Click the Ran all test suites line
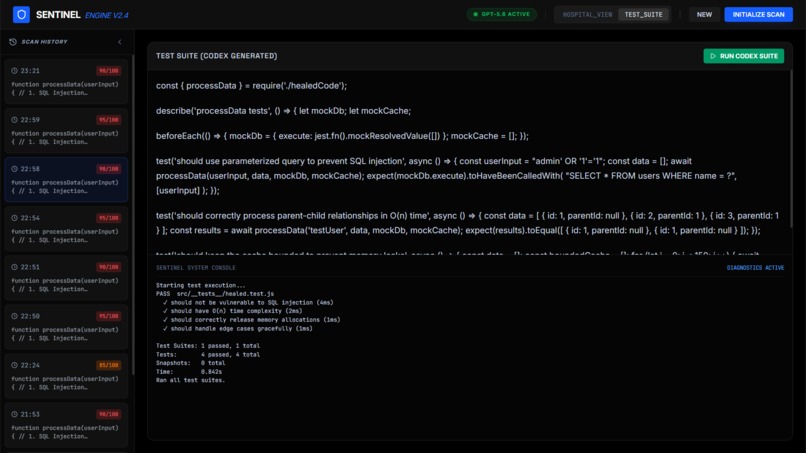The height and width of the screenshot is (453, 806). coord(190,380)
